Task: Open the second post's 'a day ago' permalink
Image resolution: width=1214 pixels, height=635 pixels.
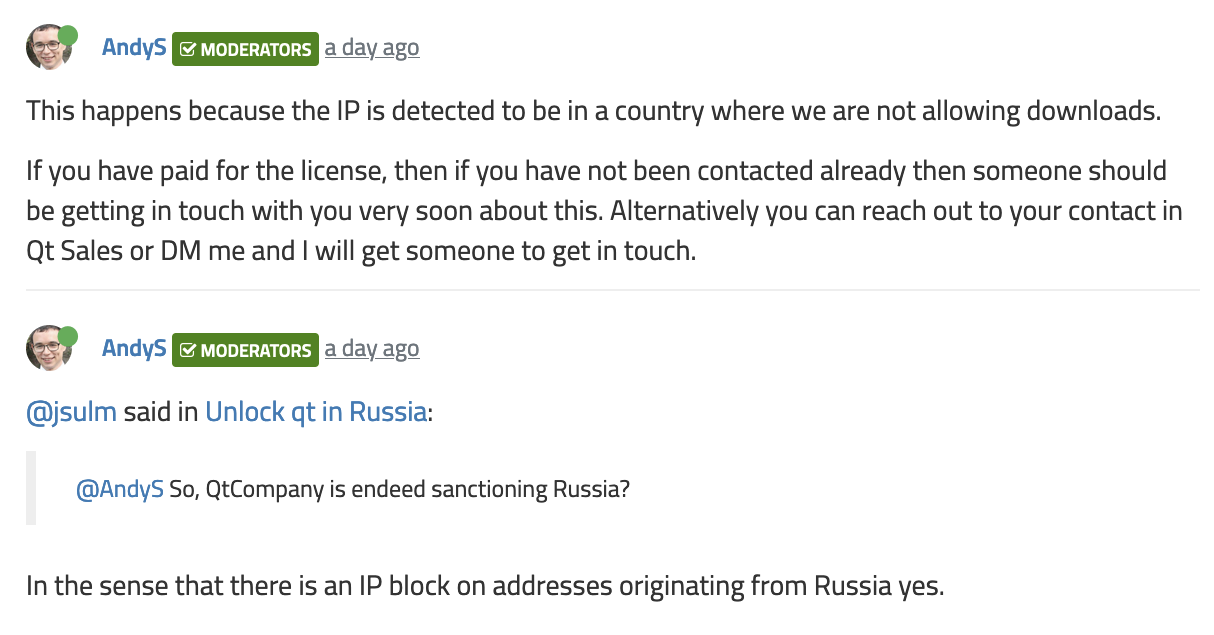Action: click(x=372, y=349)
